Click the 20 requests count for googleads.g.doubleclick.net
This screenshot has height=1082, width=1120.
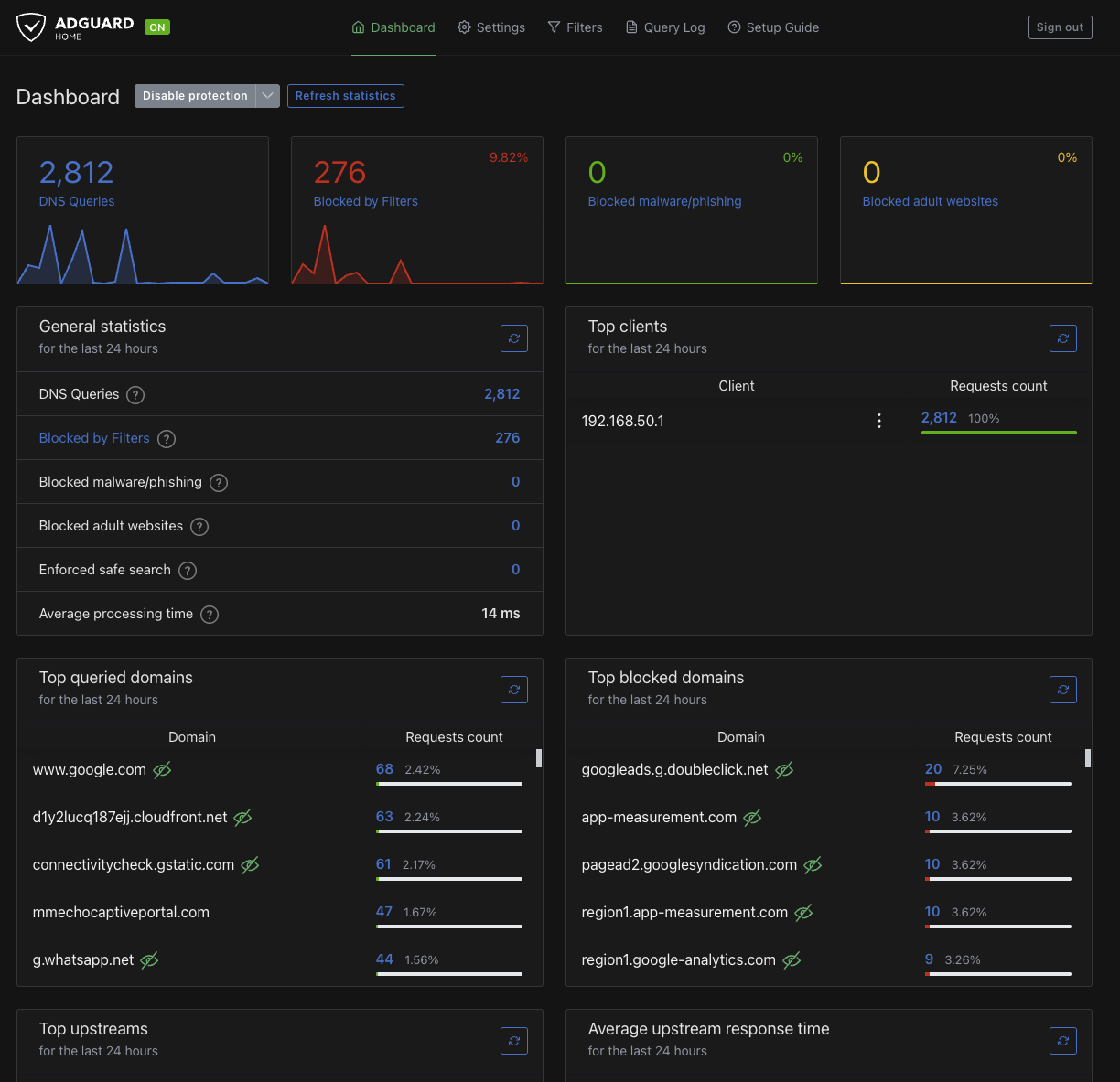click(933, 769)
